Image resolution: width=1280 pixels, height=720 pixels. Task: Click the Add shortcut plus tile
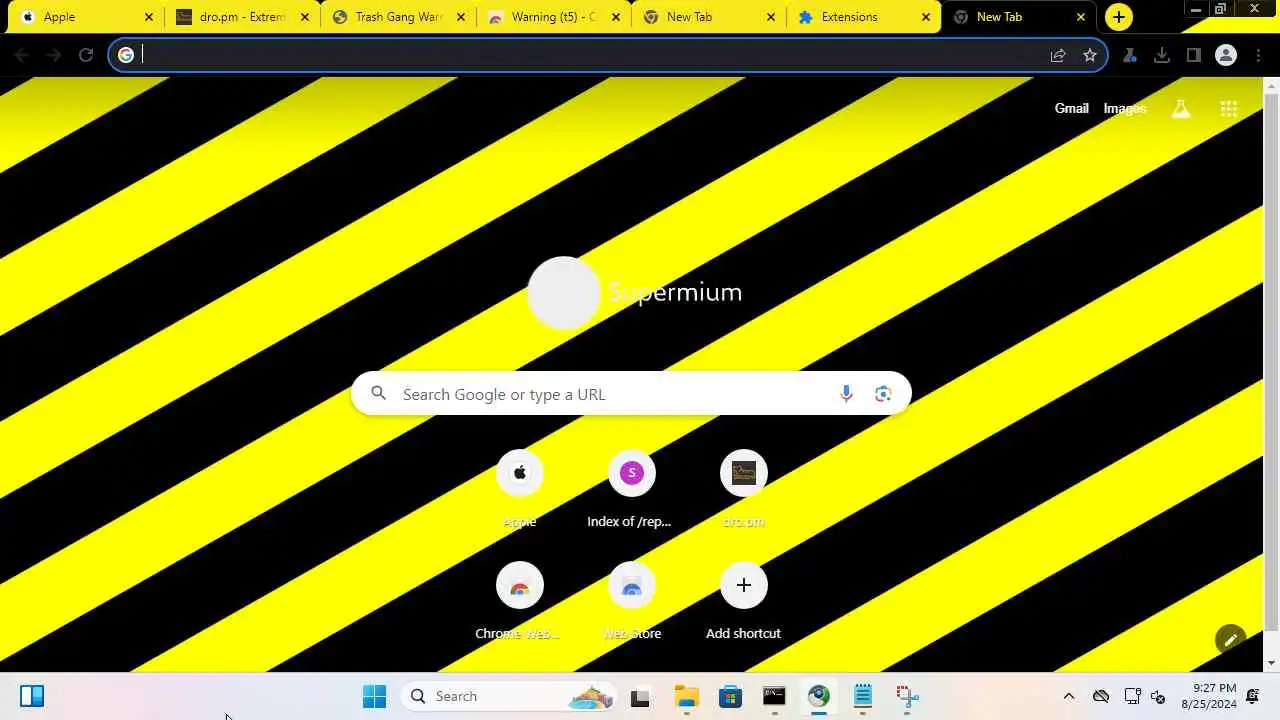pyautogui.click(x=743, y=585)
